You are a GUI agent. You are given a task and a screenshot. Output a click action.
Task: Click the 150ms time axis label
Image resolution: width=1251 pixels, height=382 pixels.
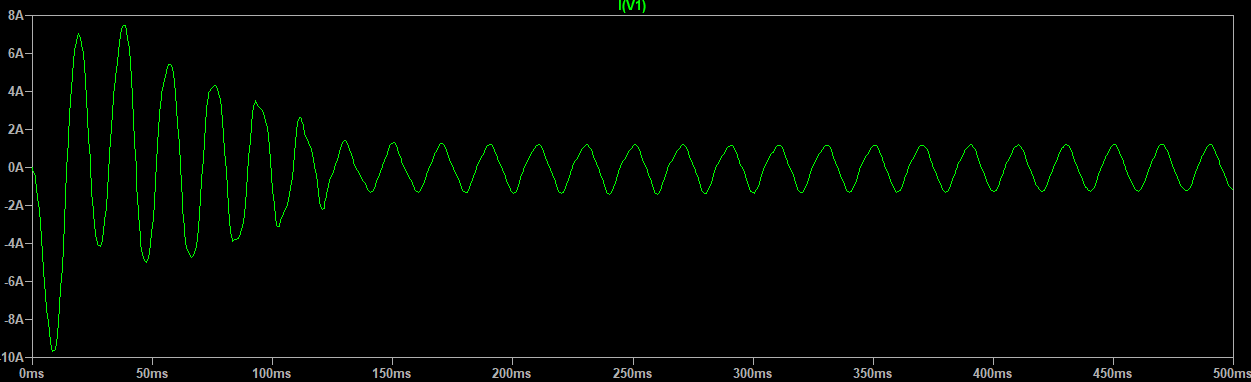click(x=391, y=373)
